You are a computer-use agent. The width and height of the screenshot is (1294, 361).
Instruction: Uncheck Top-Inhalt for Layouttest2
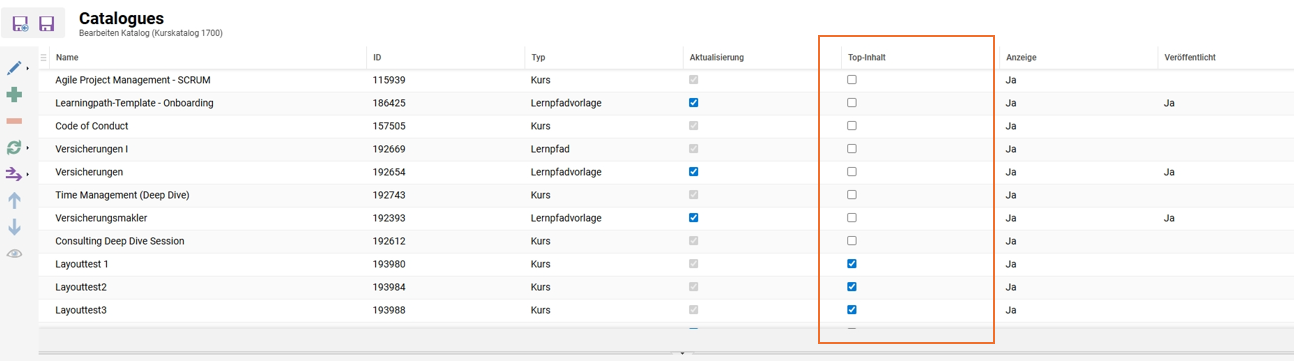click(852, 287)
